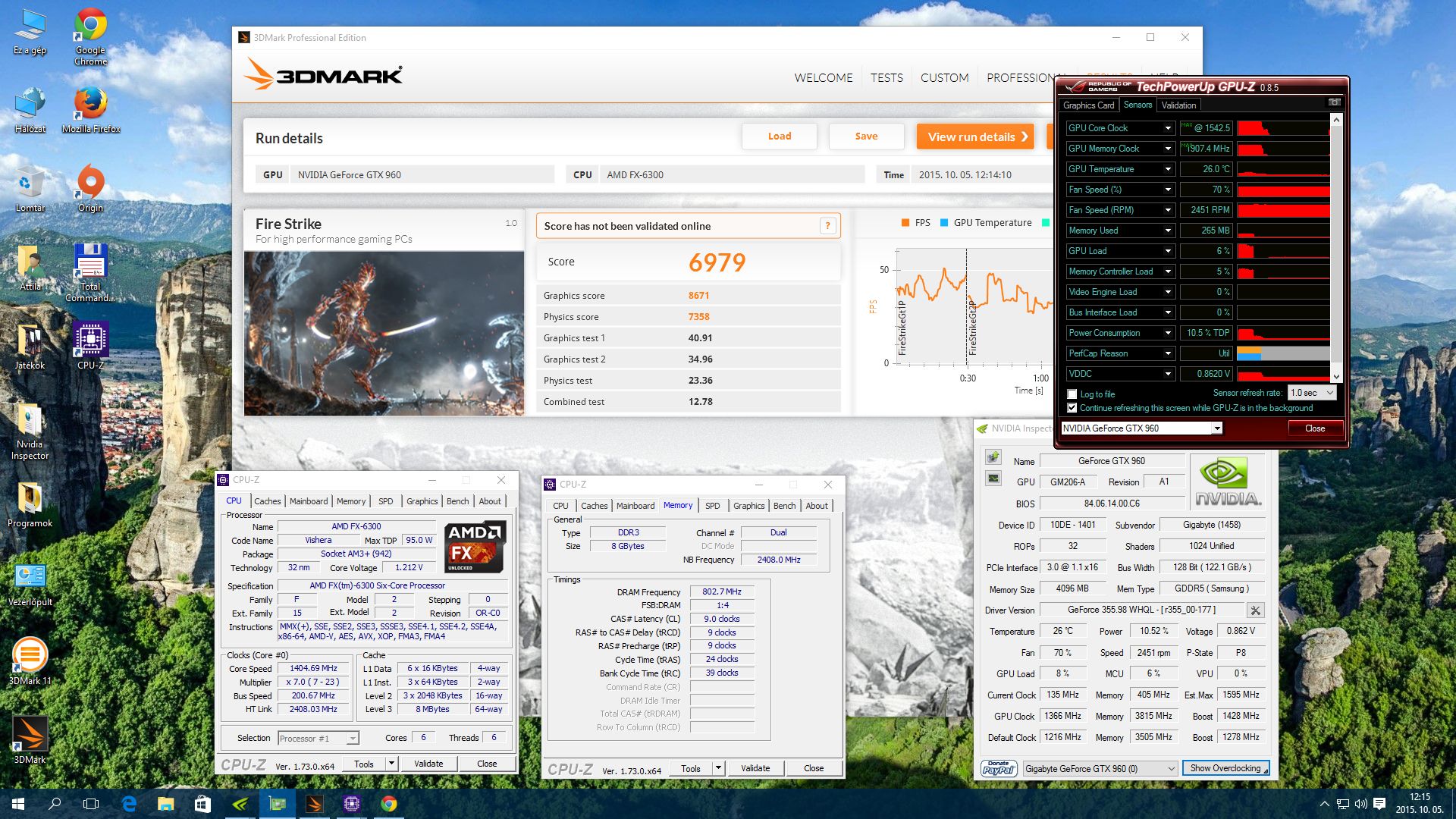Open the Hálózat network desktop icon
Image resolution: width=1456 pixels, height=819 pixels.
(30, 111)
